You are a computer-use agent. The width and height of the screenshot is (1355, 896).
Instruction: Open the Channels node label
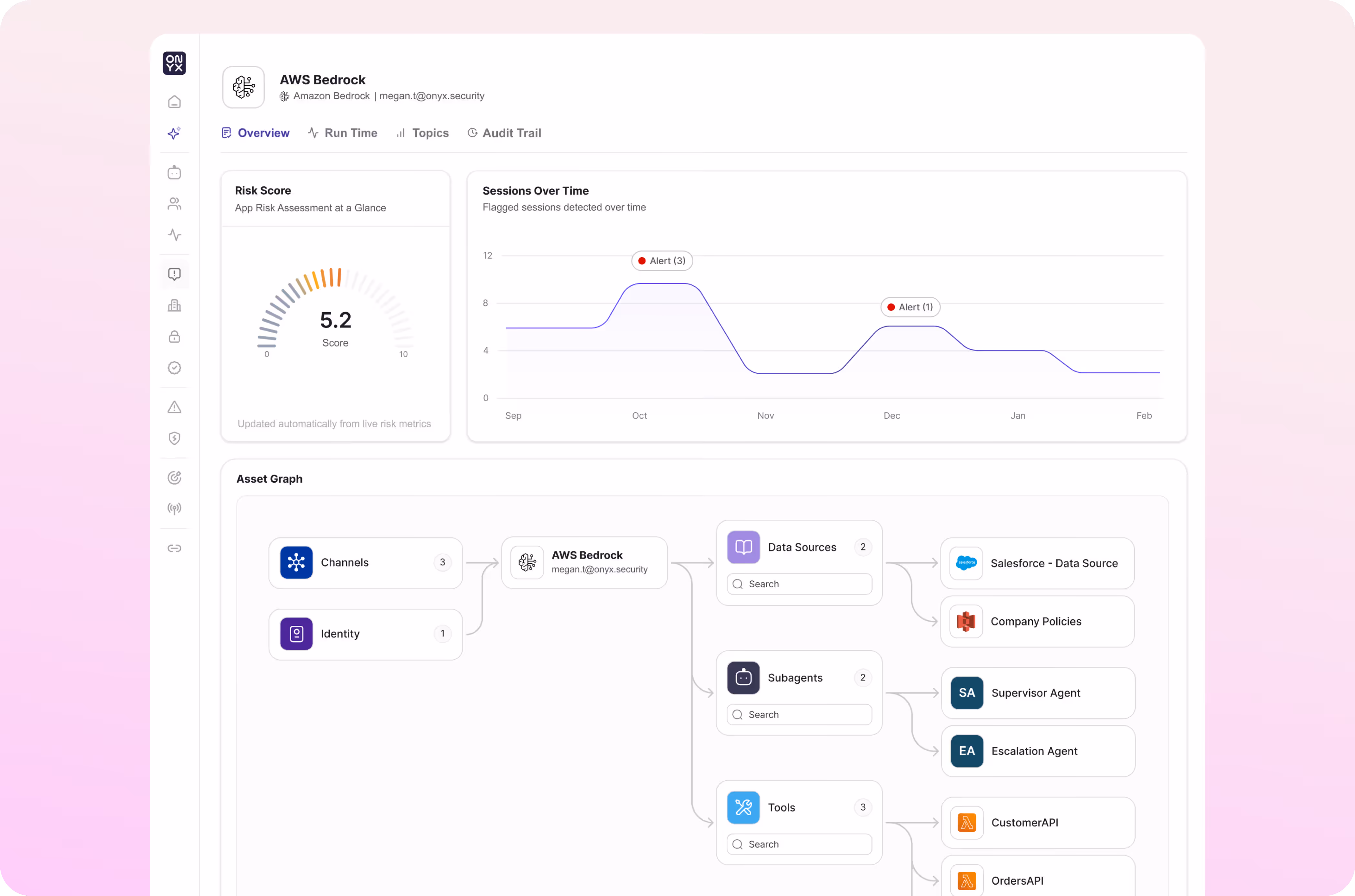click(x=345, y=562)
